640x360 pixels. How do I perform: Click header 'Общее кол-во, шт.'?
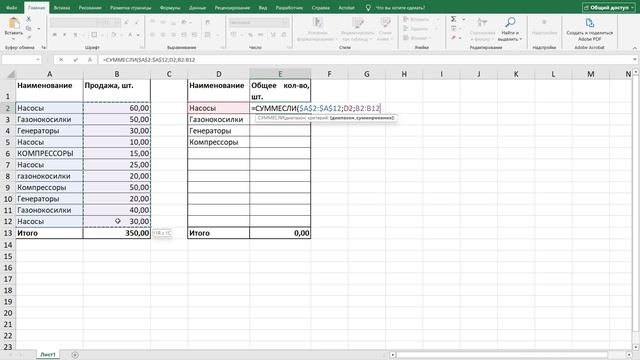tap(280, 91)
